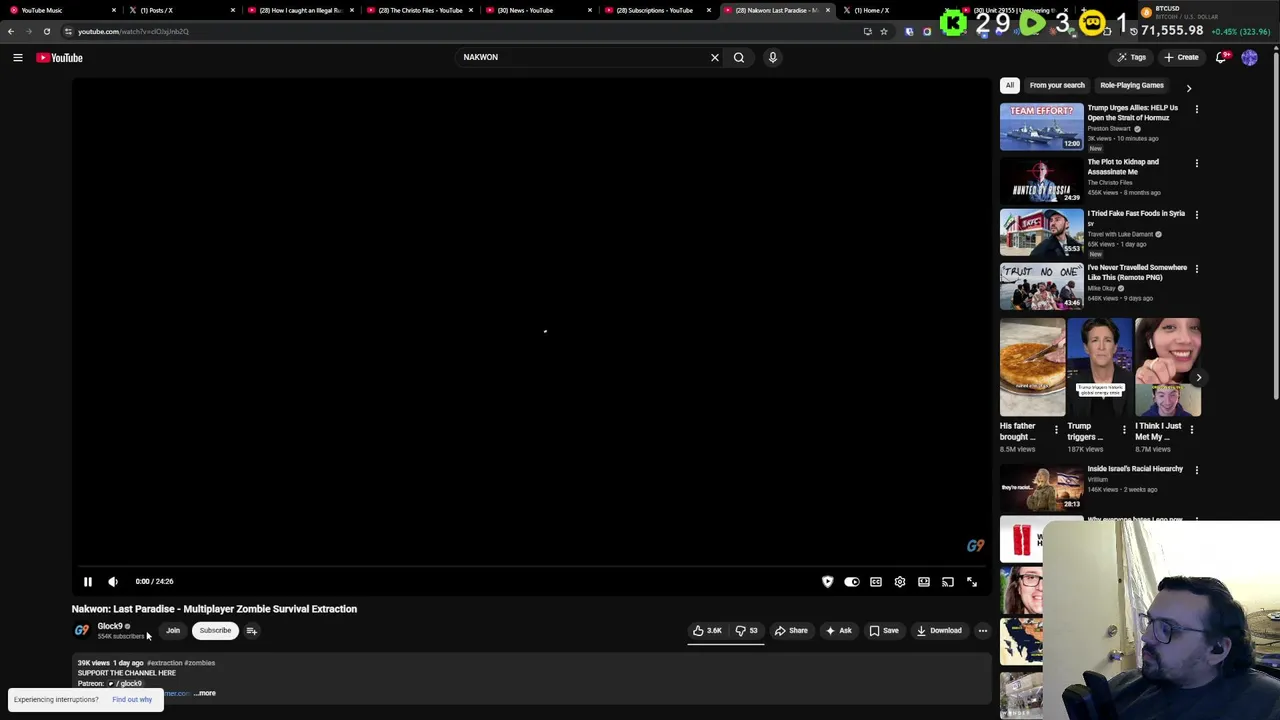
Task: Open the Create menu
Action: pos(1181,57)
